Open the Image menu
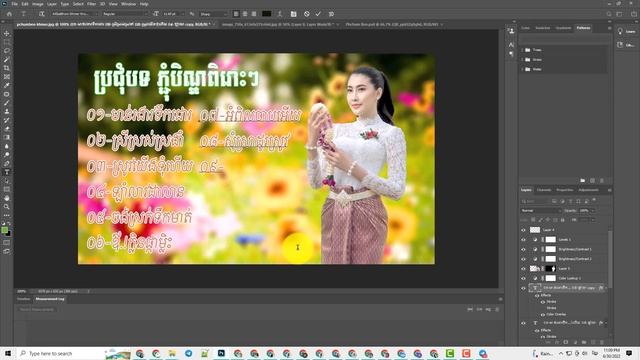The width and height of the screenshot is (640, 360). (x=38, y=4)
